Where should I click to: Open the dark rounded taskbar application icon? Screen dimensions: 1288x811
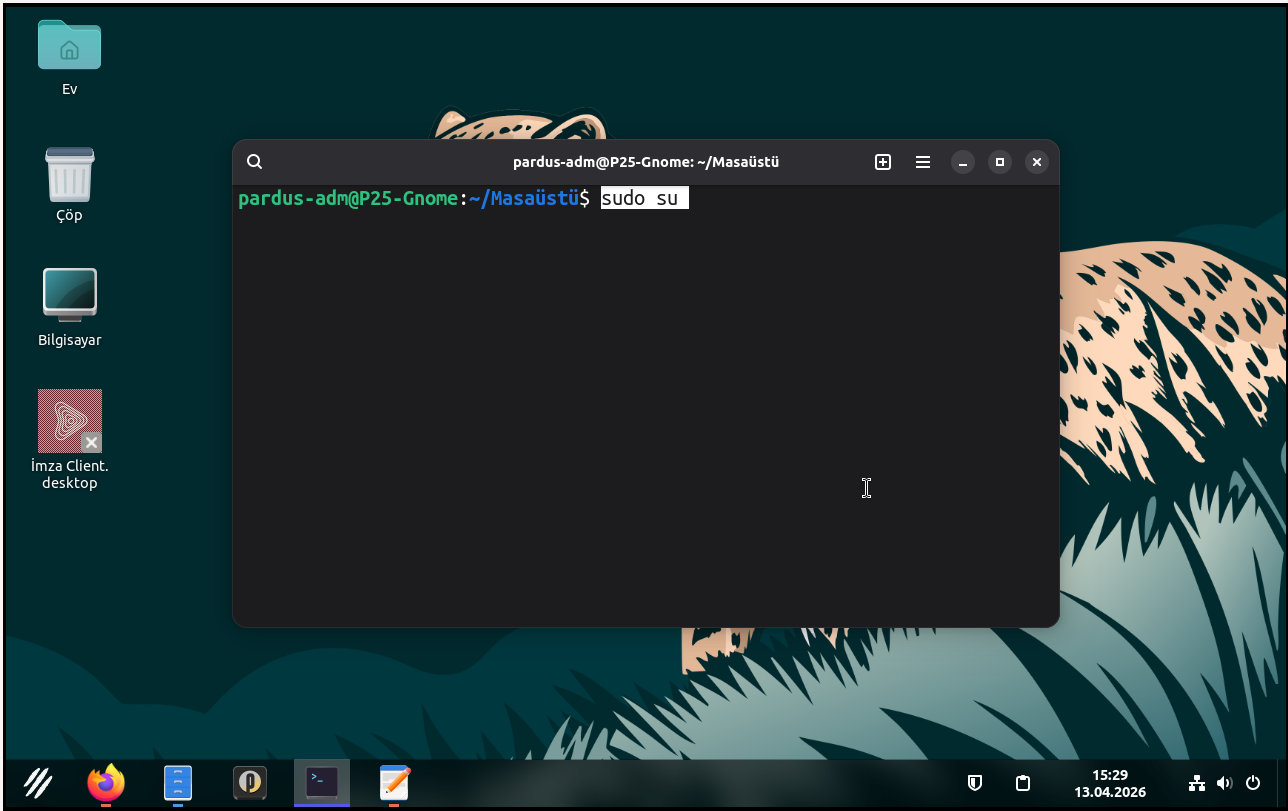[x=250, y=783]
